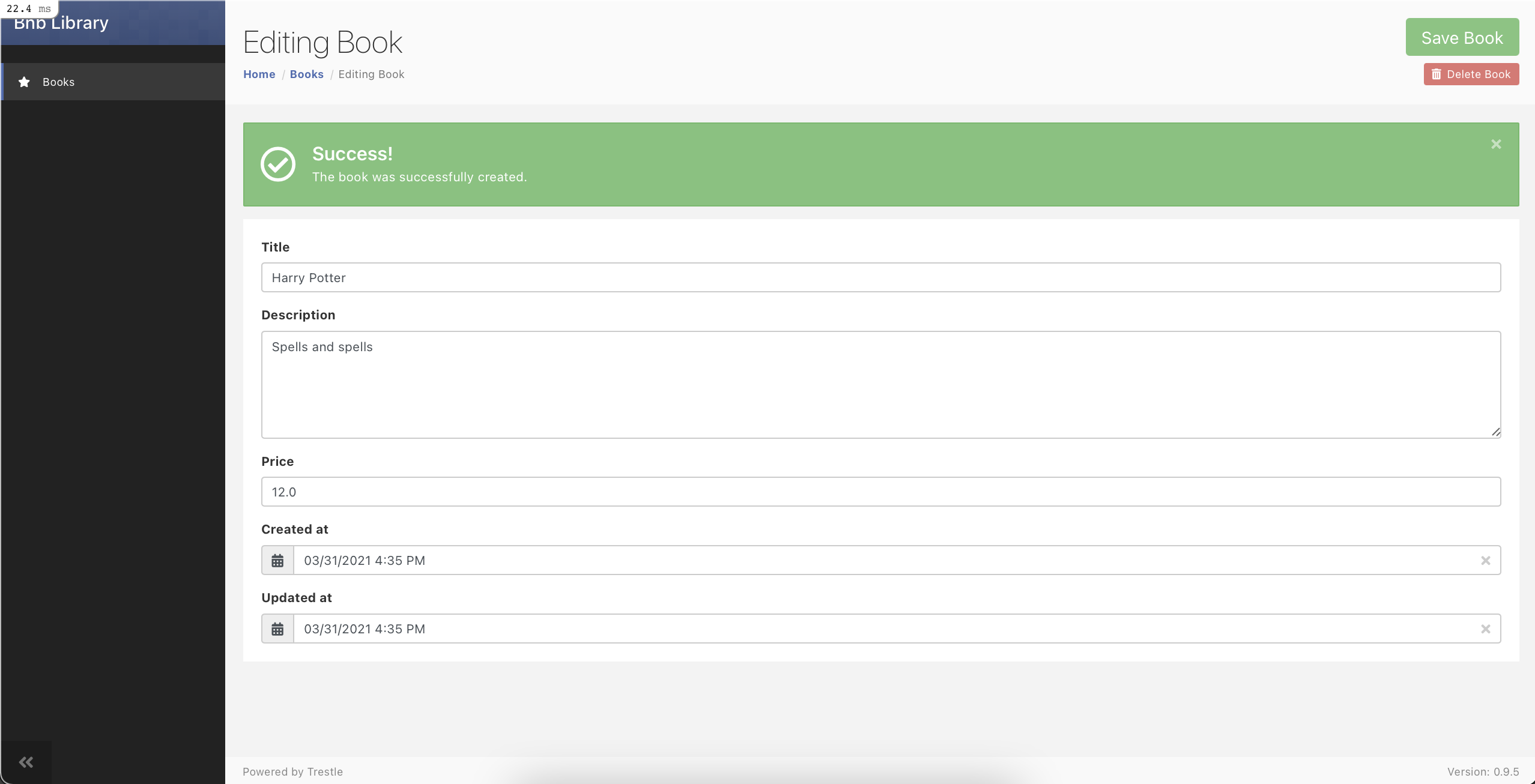Click the 'Editing Book' page heading
The image size is (1535, 784).
[322, 43]
